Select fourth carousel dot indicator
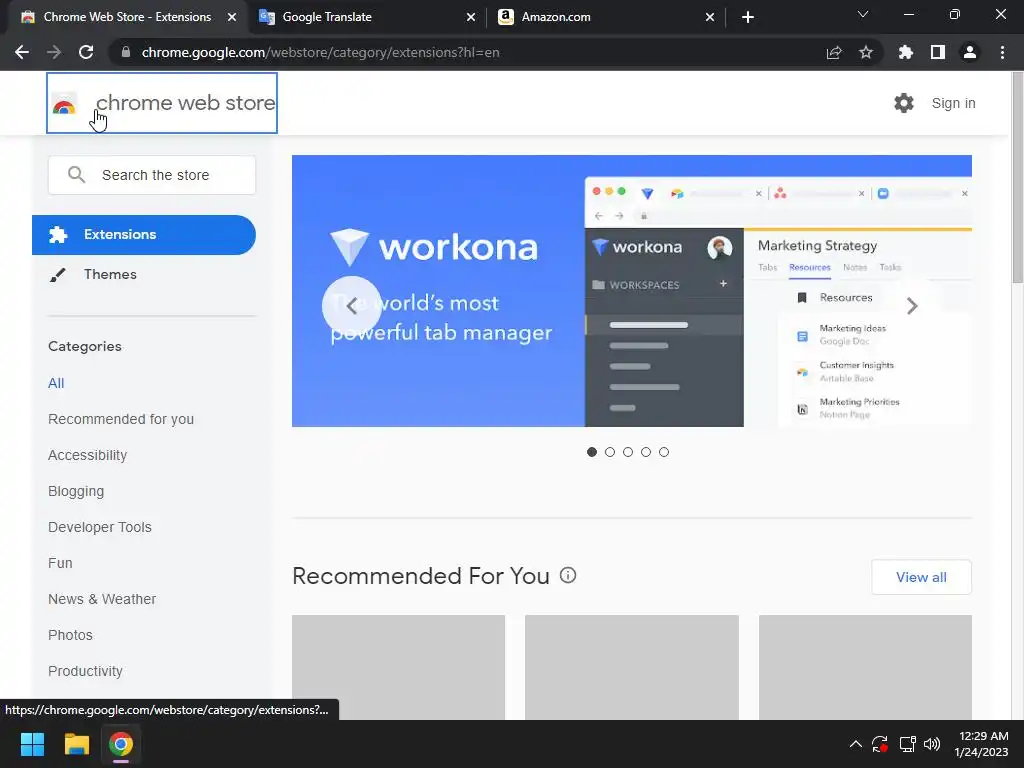 pos(646,452)
